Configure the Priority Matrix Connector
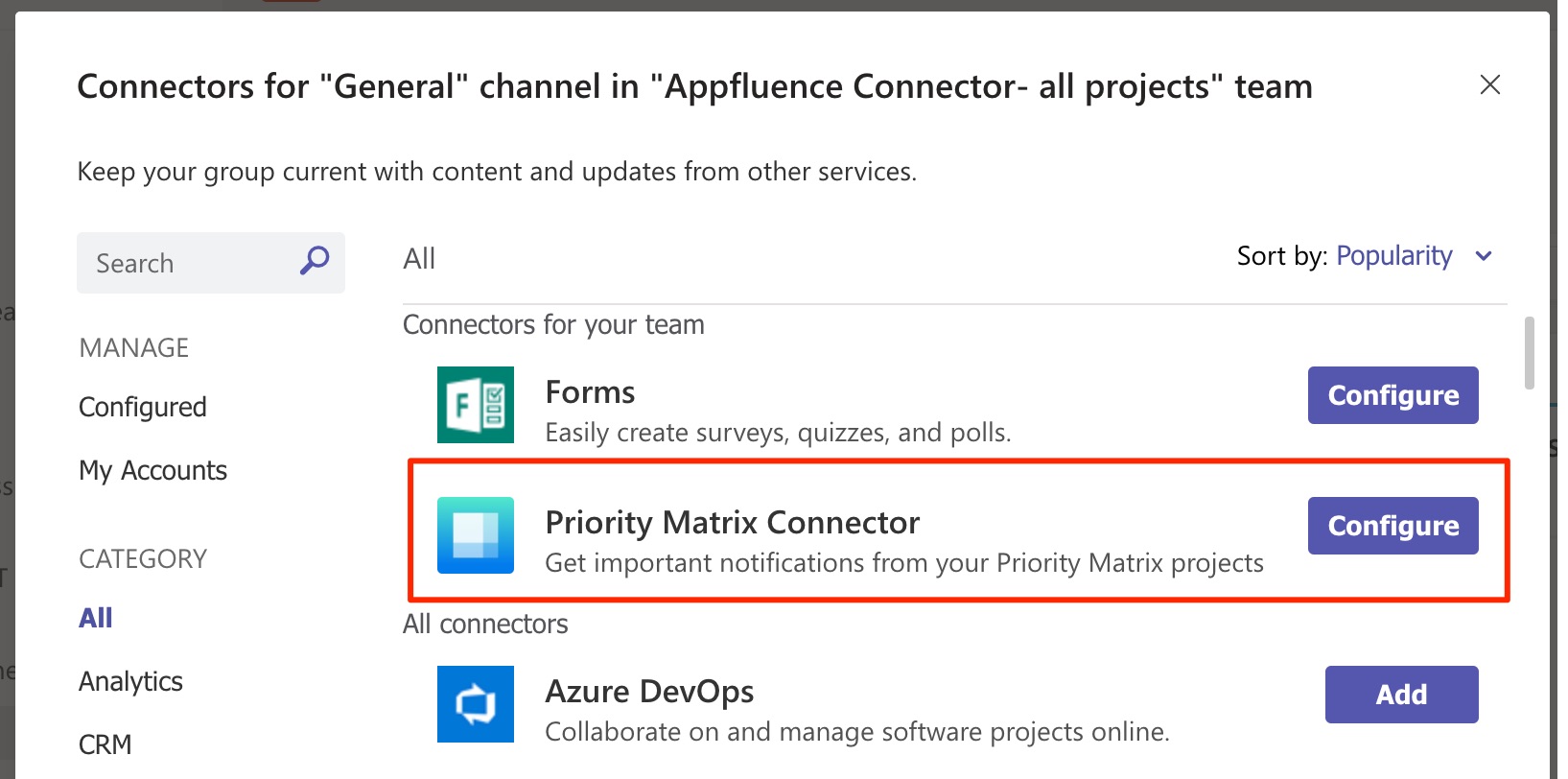Image resolution: width=1568 pixels, height=779 pixels. point(1393,526)
